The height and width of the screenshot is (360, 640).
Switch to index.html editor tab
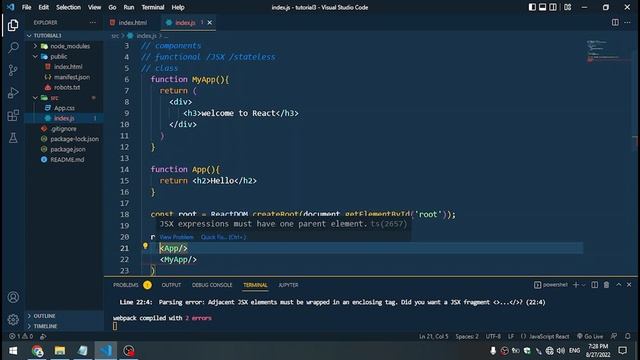(133, 22)
